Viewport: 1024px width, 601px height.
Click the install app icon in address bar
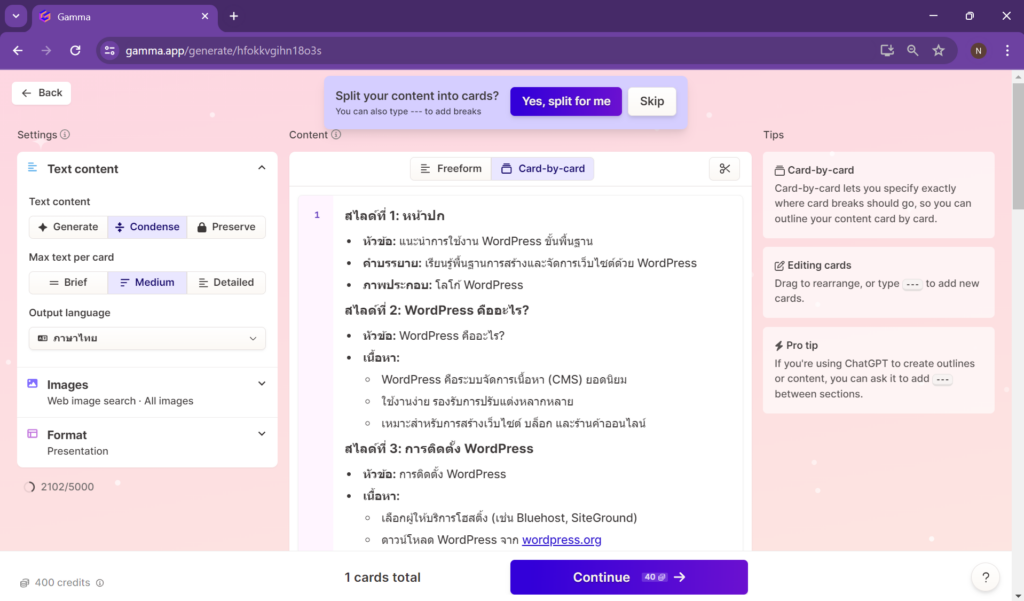(x=886, y=50)
